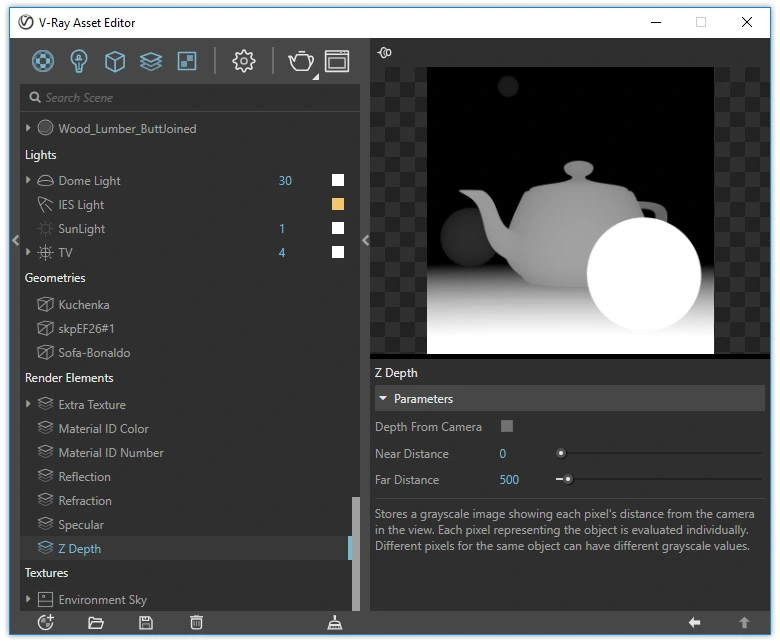The height and width of the screenshot is (643, 780).
Task: Minimize the V-Ray Asset Editor window
Action: click(656, 22)
